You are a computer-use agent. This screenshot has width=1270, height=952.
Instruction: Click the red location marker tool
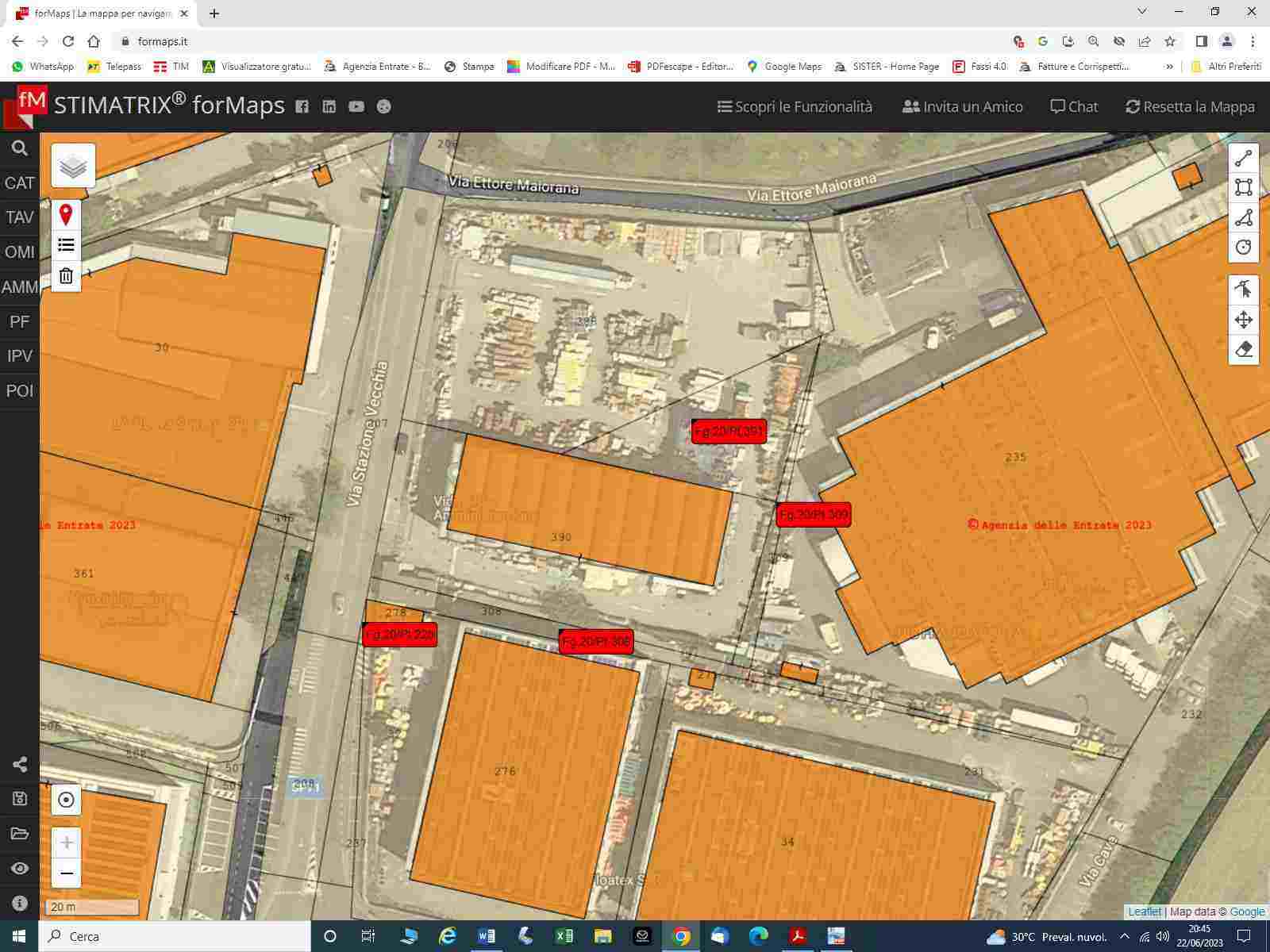point(66,215)
